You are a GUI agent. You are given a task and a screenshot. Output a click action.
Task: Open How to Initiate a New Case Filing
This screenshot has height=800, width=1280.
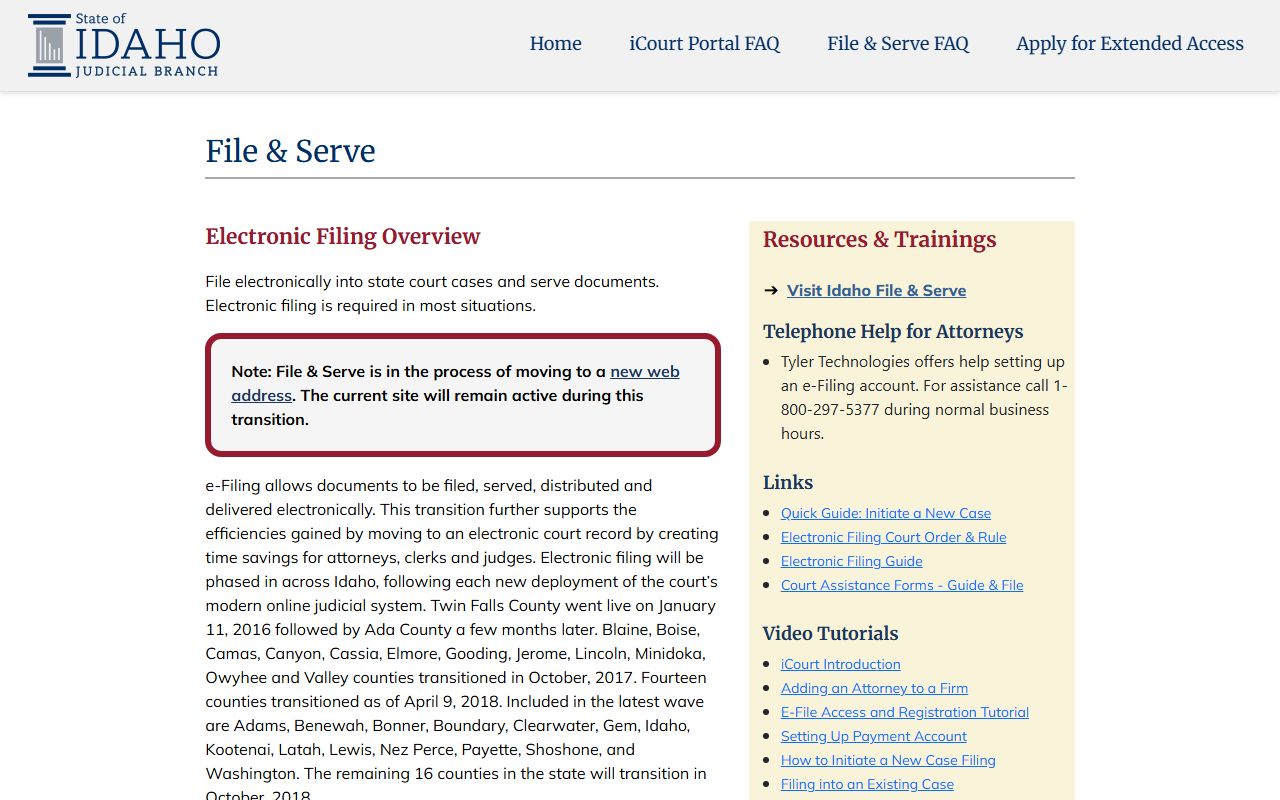[x=888, y=760]
